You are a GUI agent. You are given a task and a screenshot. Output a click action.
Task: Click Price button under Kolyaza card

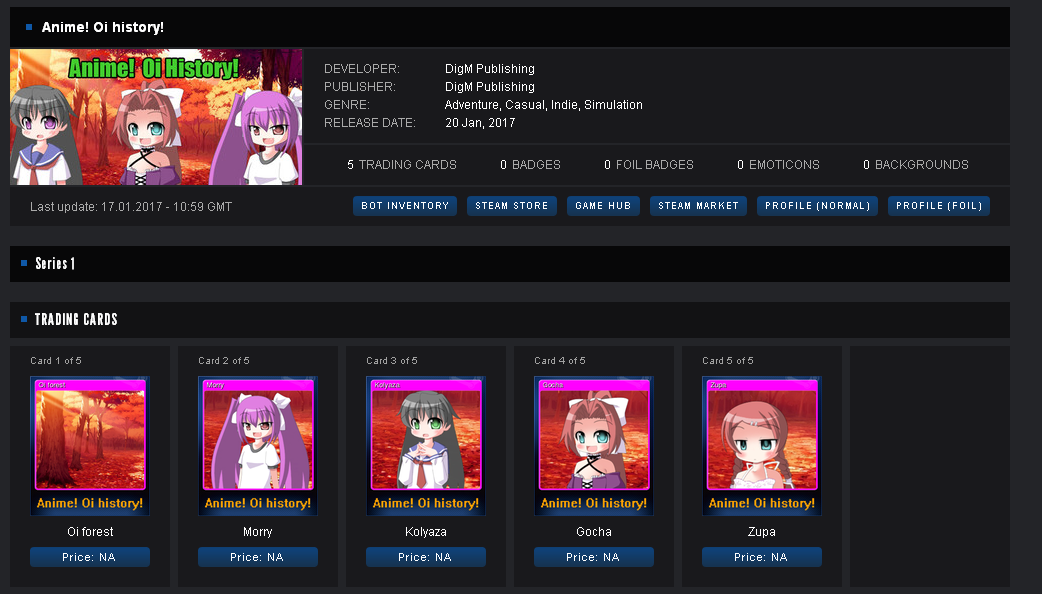click(426, 557)
